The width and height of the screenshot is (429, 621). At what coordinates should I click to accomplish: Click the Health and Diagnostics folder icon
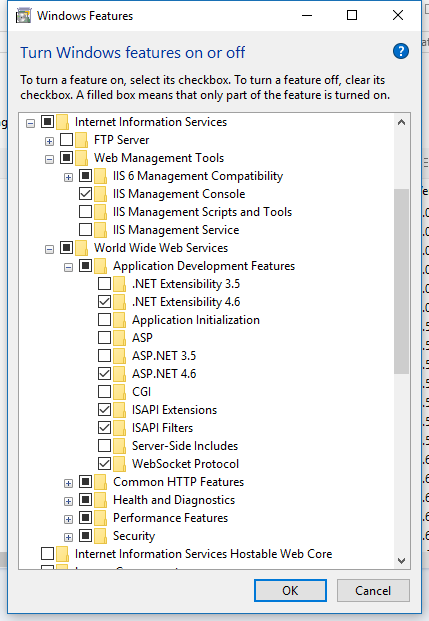[x=100, y=500]
